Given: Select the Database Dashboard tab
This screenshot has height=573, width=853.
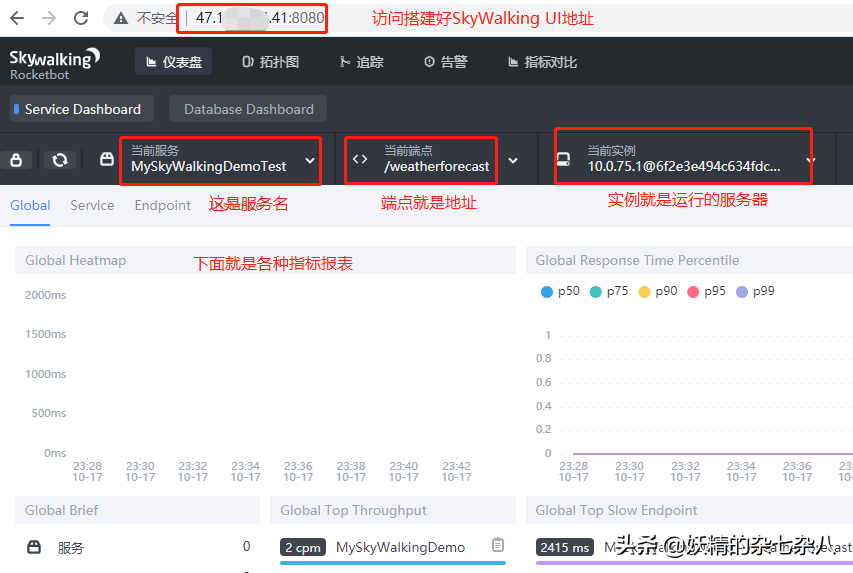Looking at the screenshot, I should click(248, 109).
